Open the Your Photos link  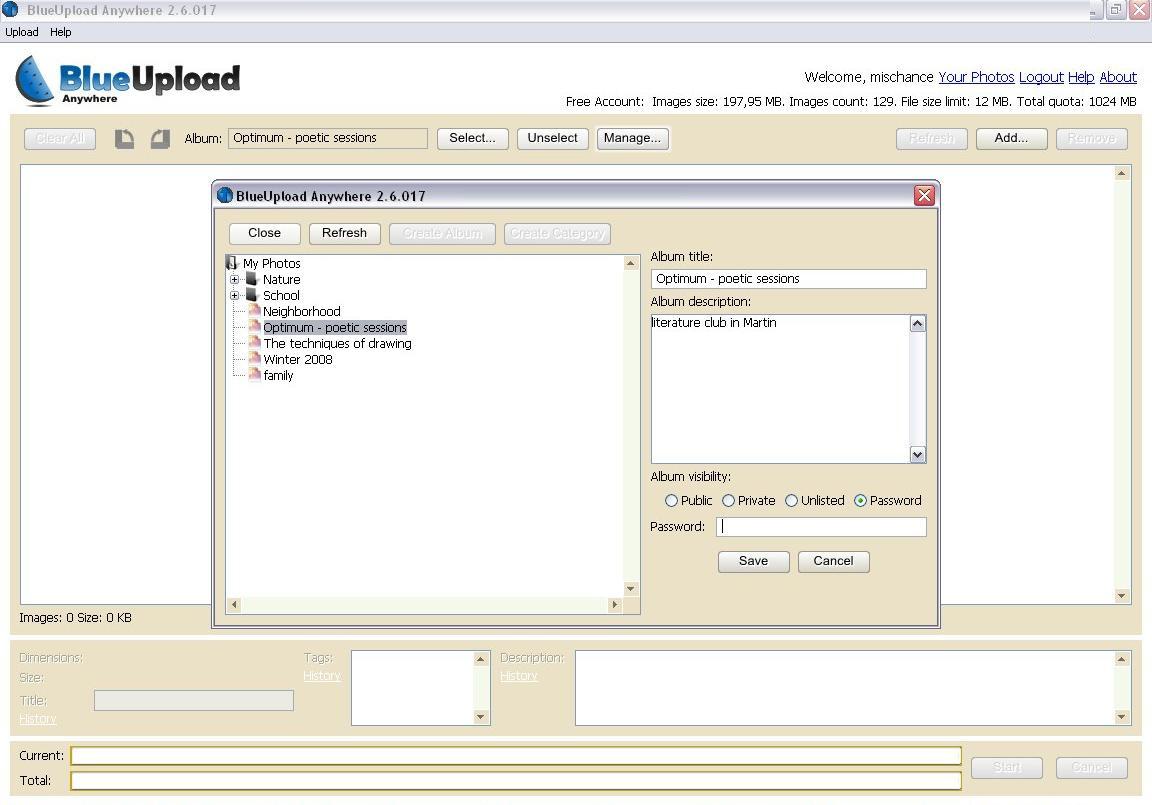pyautogui.click(x=976, y=77)
